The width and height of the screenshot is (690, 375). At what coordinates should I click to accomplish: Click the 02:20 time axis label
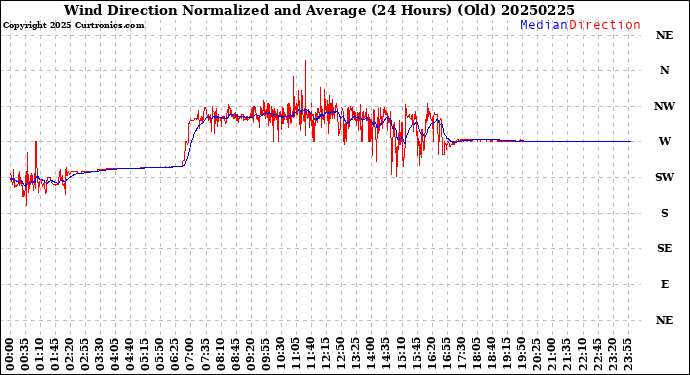pyautogui.click(x=70, y=354)
